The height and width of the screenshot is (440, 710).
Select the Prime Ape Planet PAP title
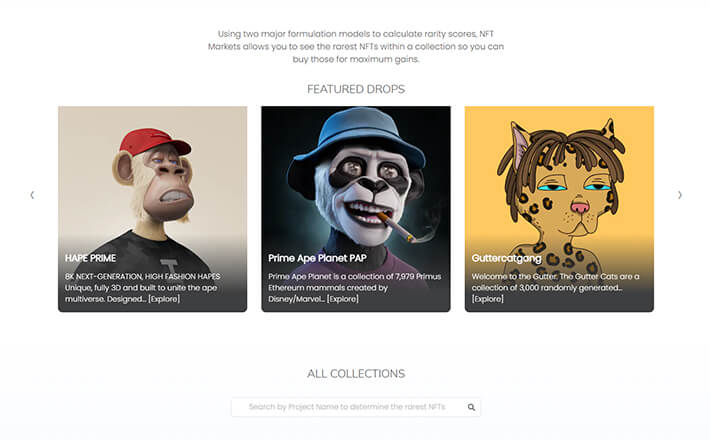point(314,258)
